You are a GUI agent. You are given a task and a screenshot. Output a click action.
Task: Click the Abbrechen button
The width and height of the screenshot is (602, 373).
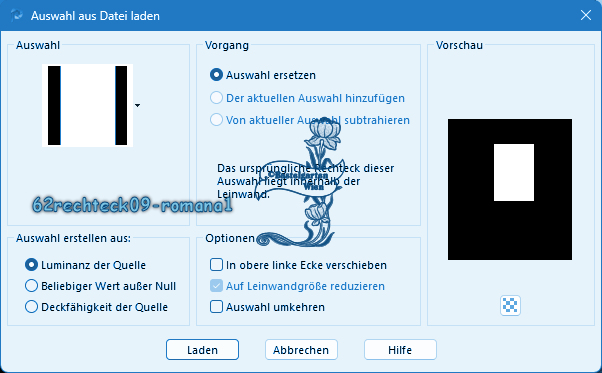click(x=301, y=350)
